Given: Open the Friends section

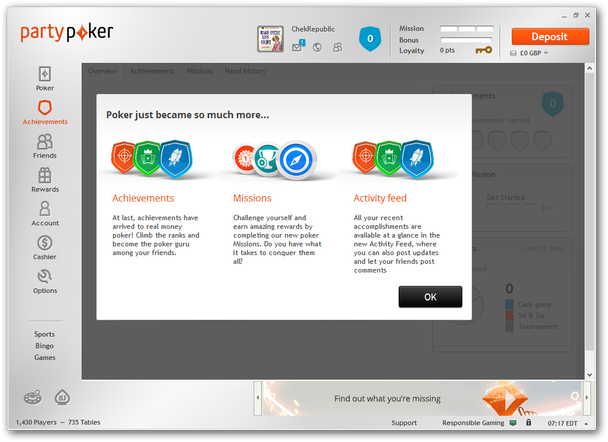Looking at the screenshot, I should [x=45, y=146].
